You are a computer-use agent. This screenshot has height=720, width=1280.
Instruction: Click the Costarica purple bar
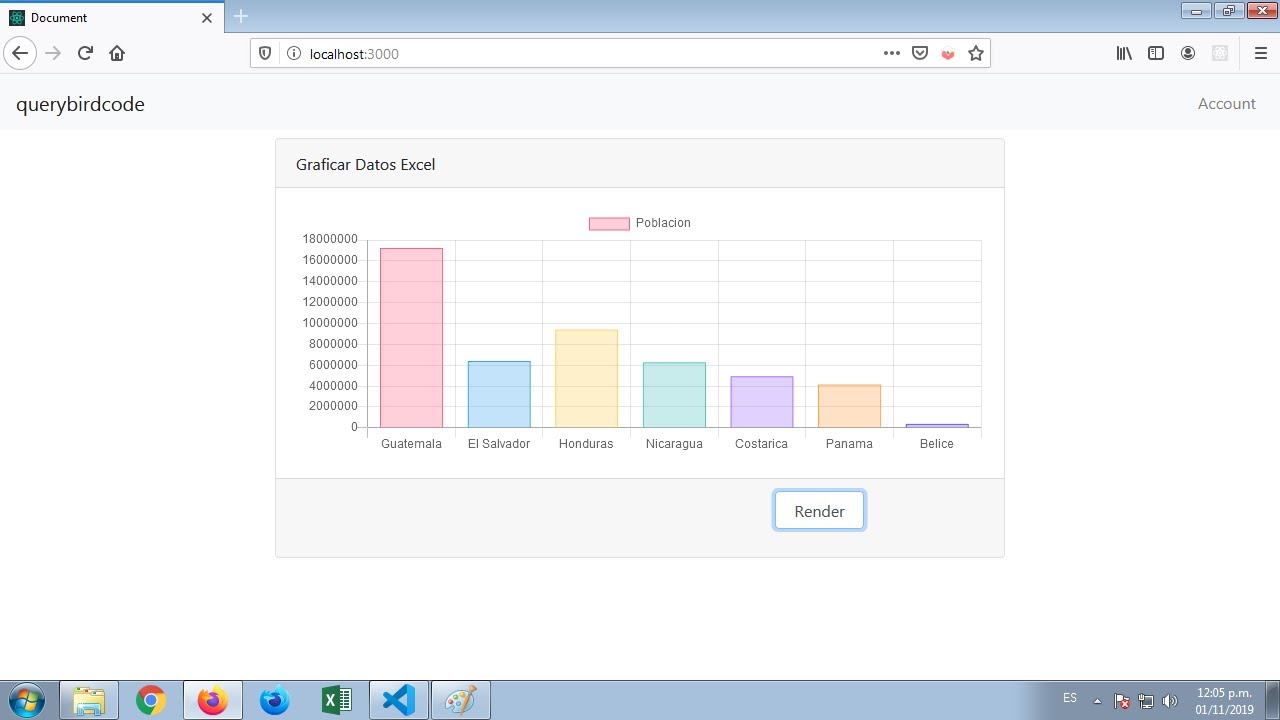(762, 402)
